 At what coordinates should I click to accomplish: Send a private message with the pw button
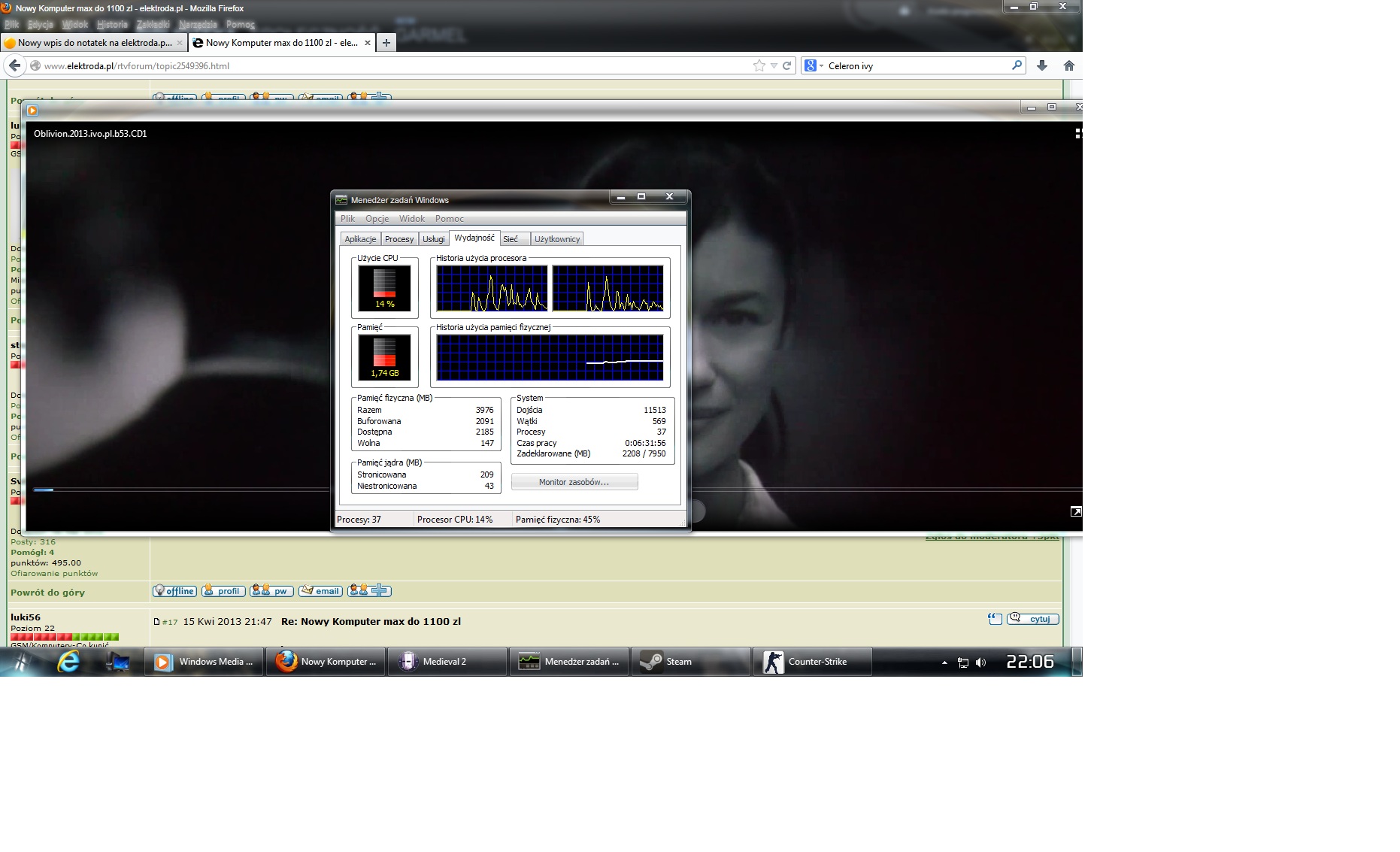tap(271, 591)
